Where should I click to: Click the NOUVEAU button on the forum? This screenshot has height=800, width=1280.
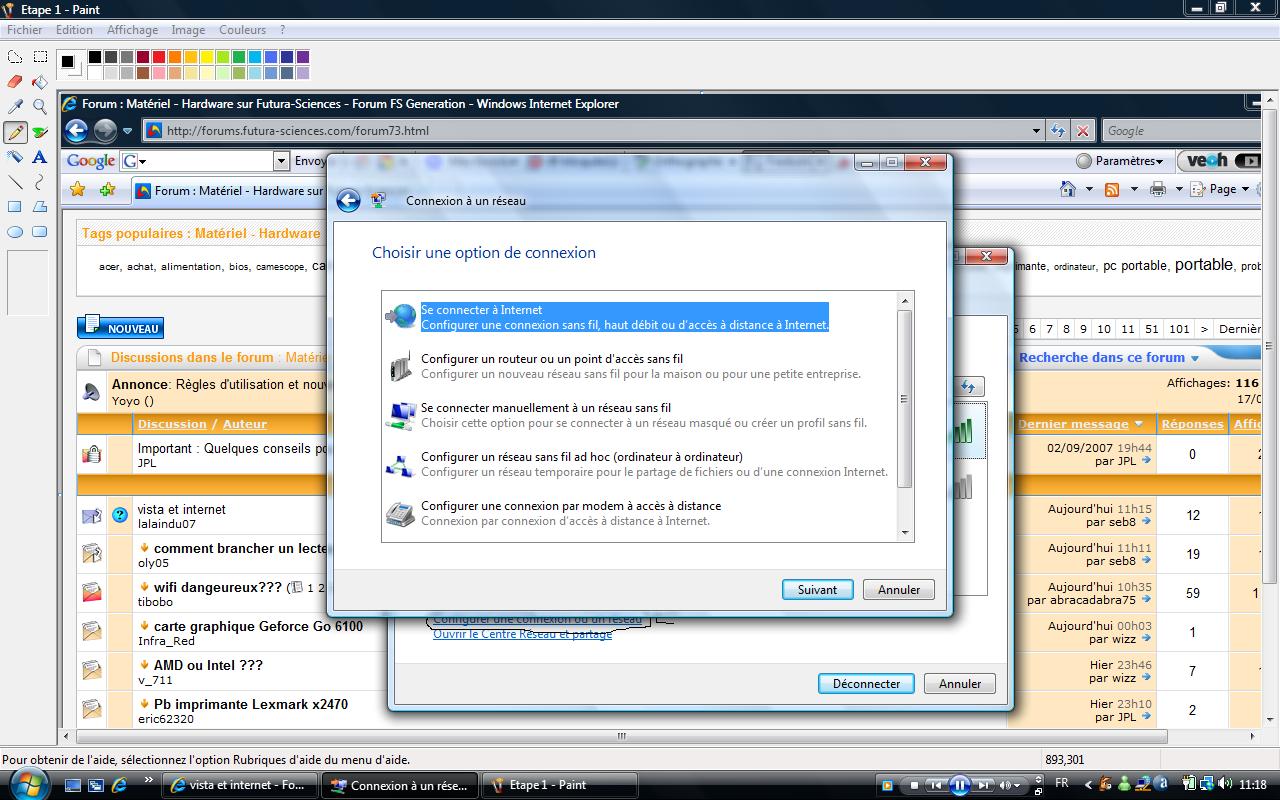[120, 327]
